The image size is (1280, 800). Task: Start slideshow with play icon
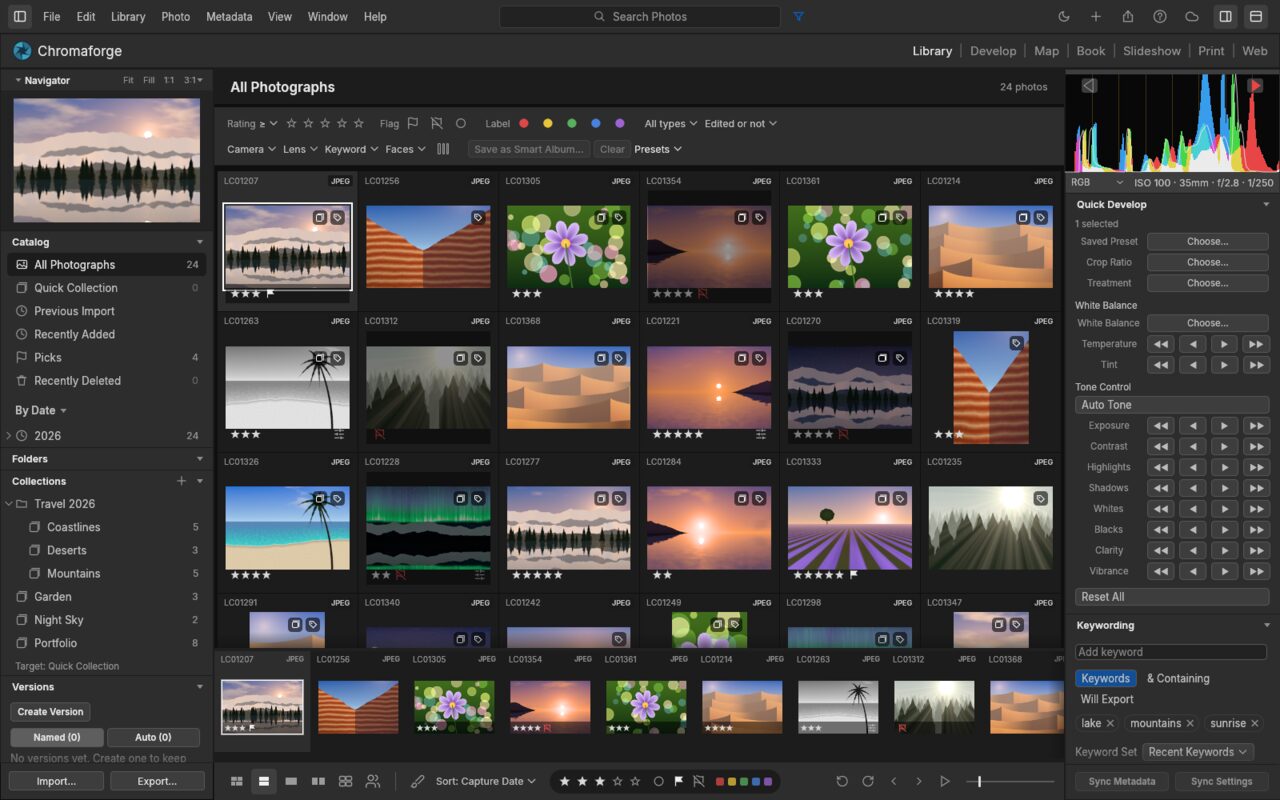click(945, 781)
